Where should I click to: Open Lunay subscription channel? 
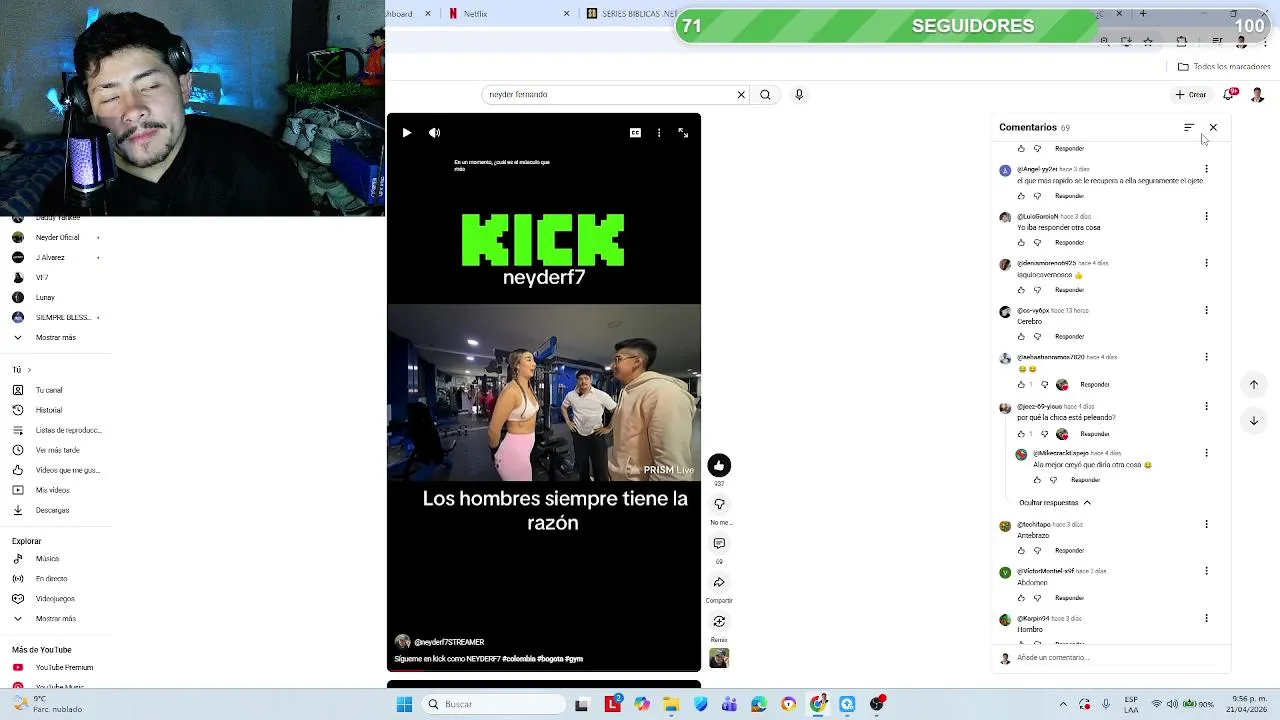point(45,297)
